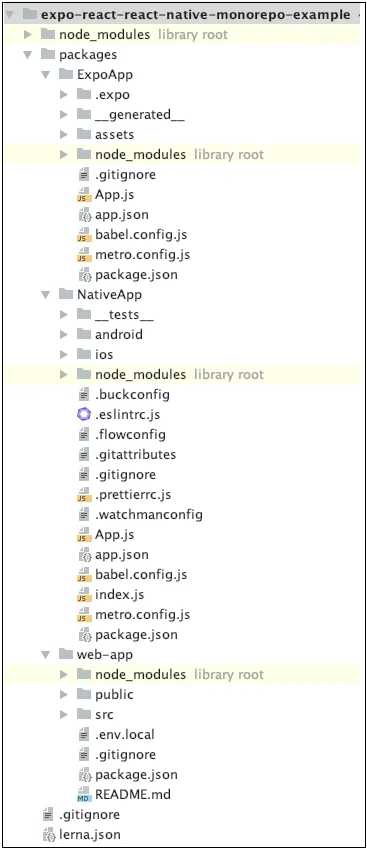
Task: Select node_modules library root under web-app
Action: [179, 675]
